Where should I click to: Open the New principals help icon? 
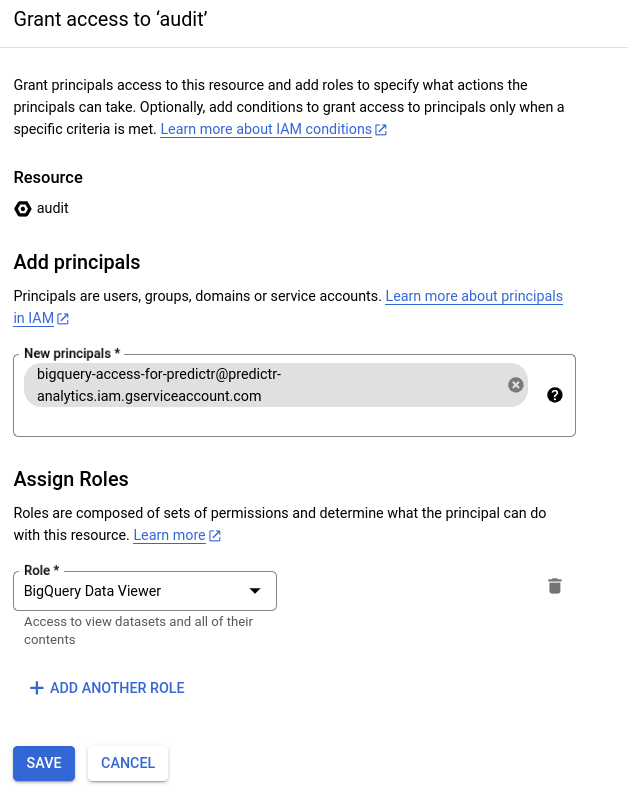coord(555,395)
